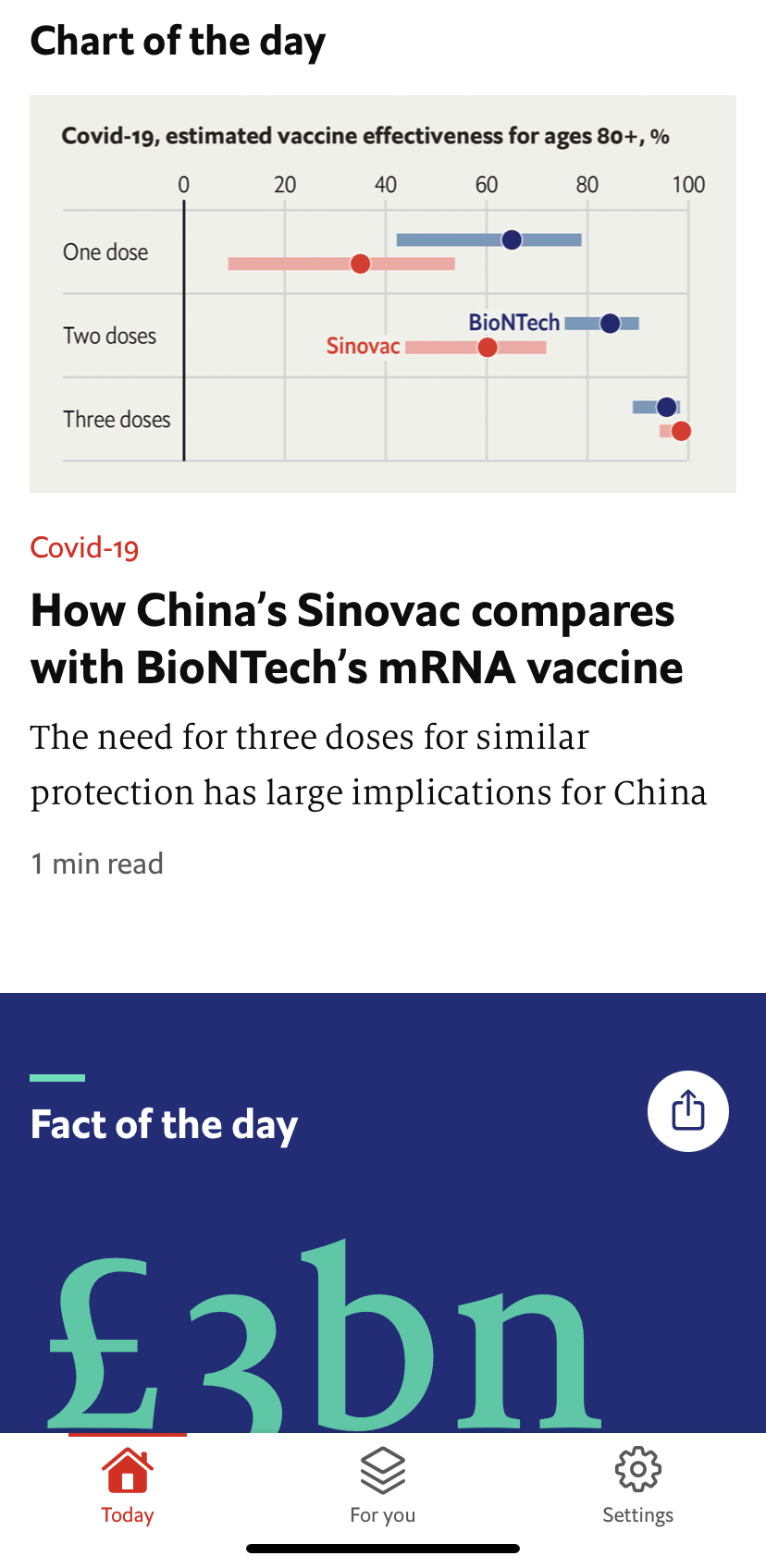Click the vaccine effectiveness chart title
The image size is (766, 1568).
coord(365,137)
